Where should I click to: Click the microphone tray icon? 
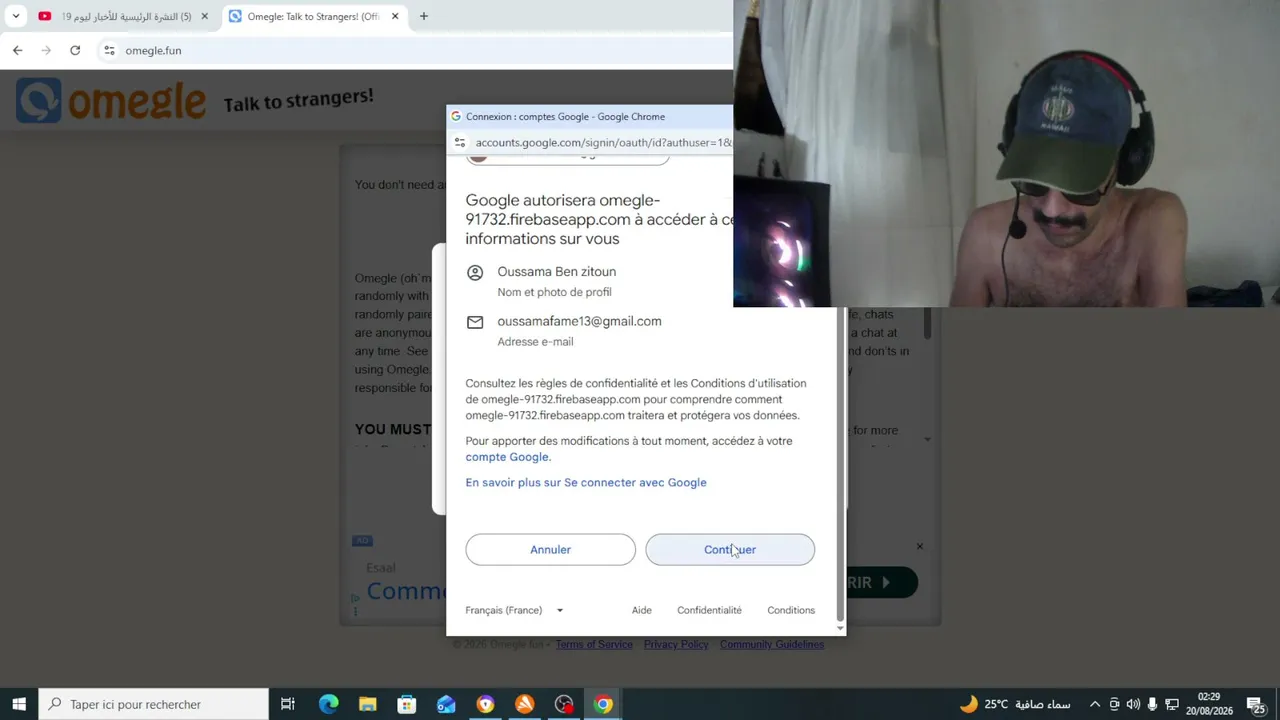tap(1152, 704)
